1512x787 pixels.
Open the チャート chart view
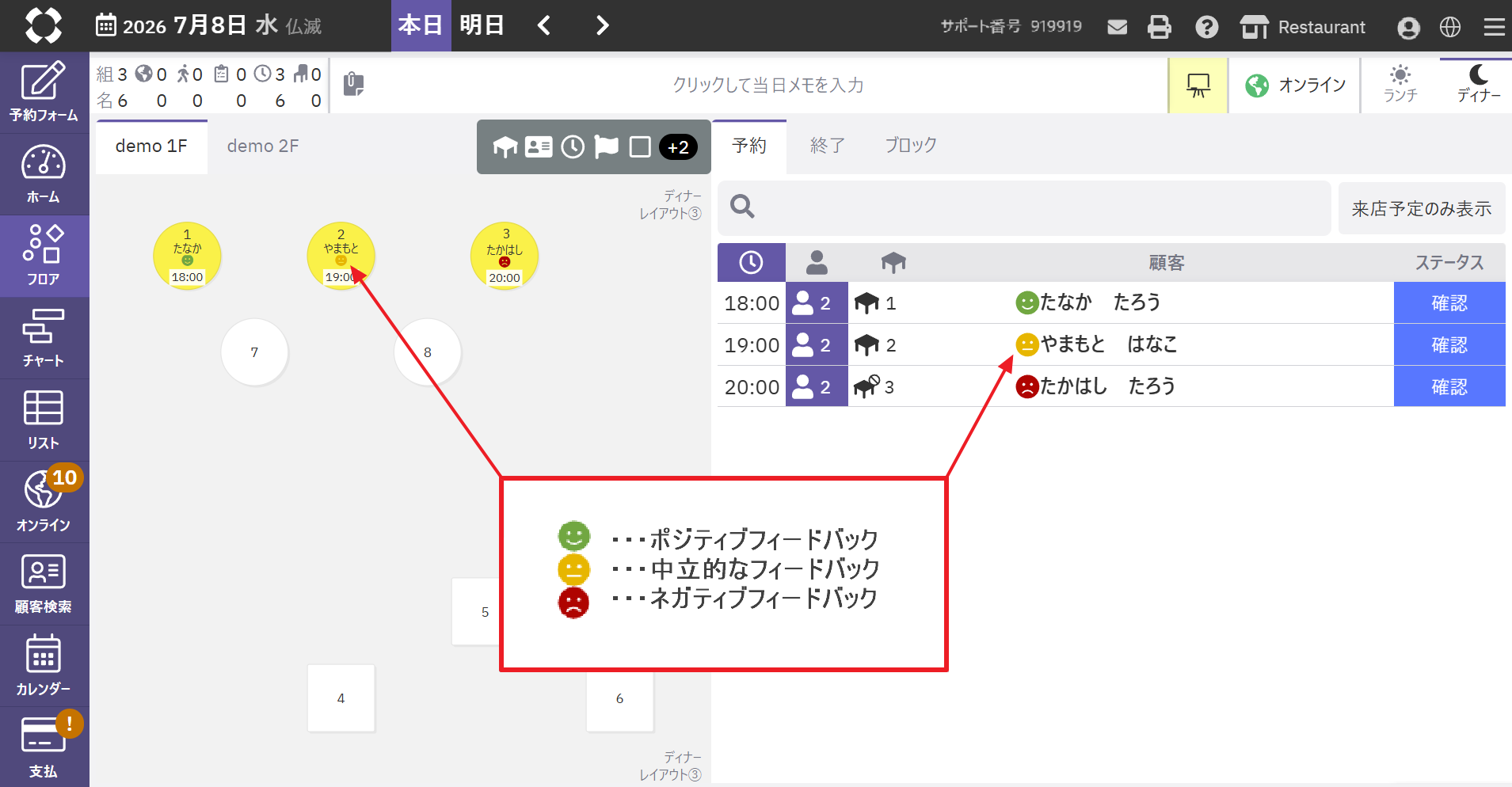pos(44,338)
